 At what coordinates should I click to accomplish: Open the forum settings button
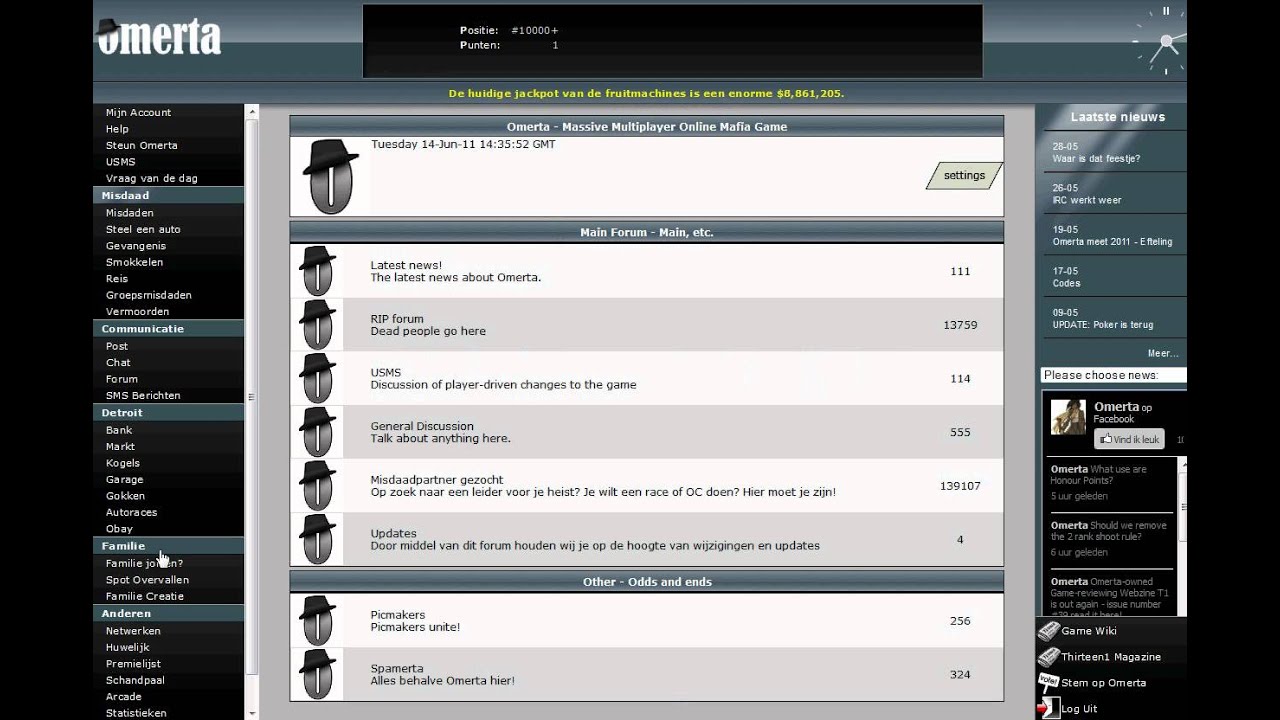964,175
